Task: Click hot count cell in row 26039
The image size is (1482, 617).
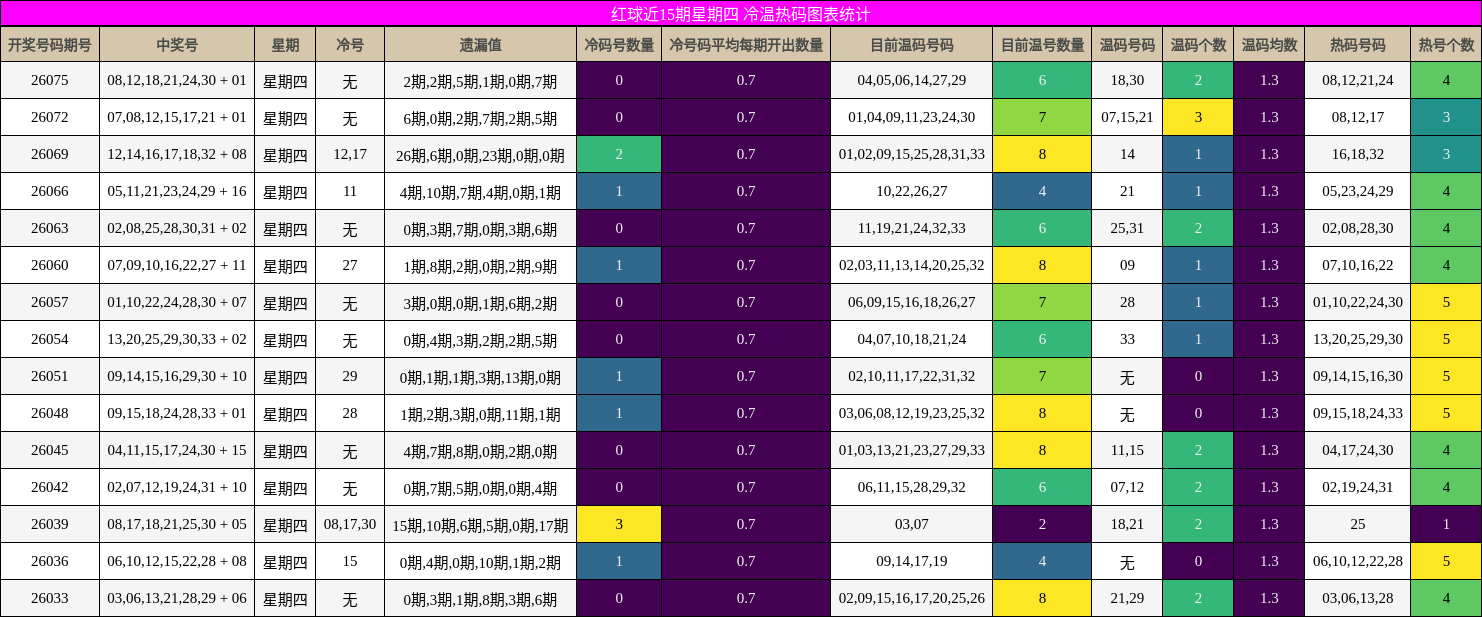Action: (1446, 524)
